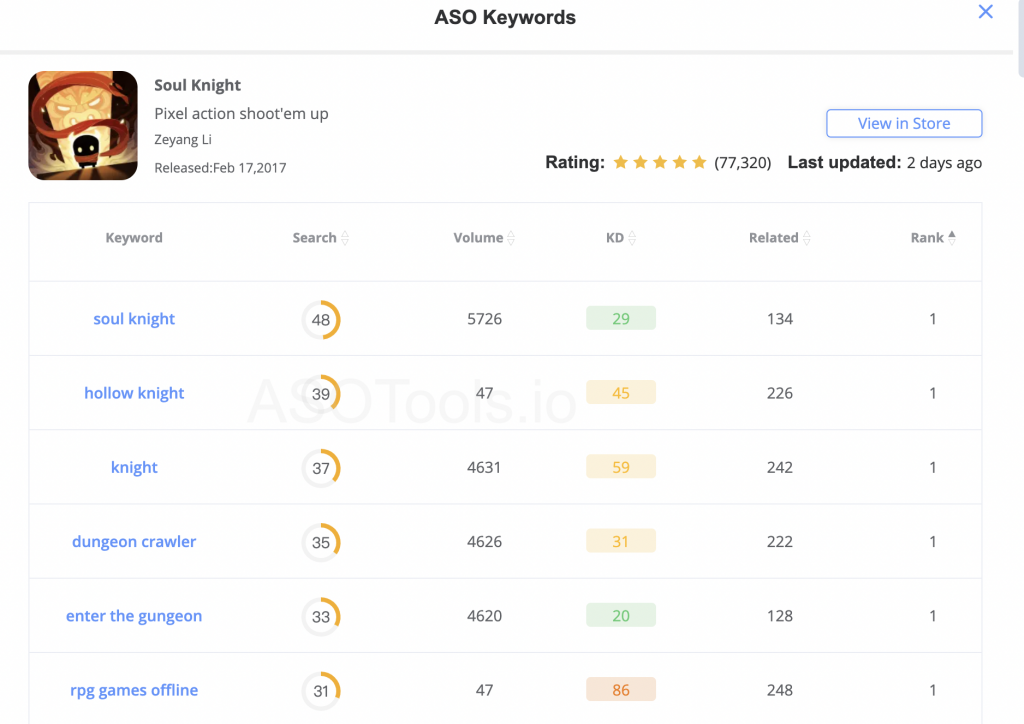This screenshot has height=724, width=1024.
Task: Click the yellow KD 59 badge
Action: [621, 467]
